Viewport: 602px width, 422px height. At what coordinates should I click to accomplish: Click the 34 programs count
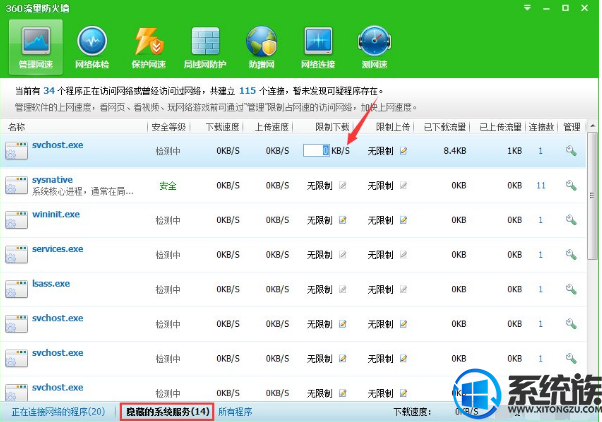point(49,91)
